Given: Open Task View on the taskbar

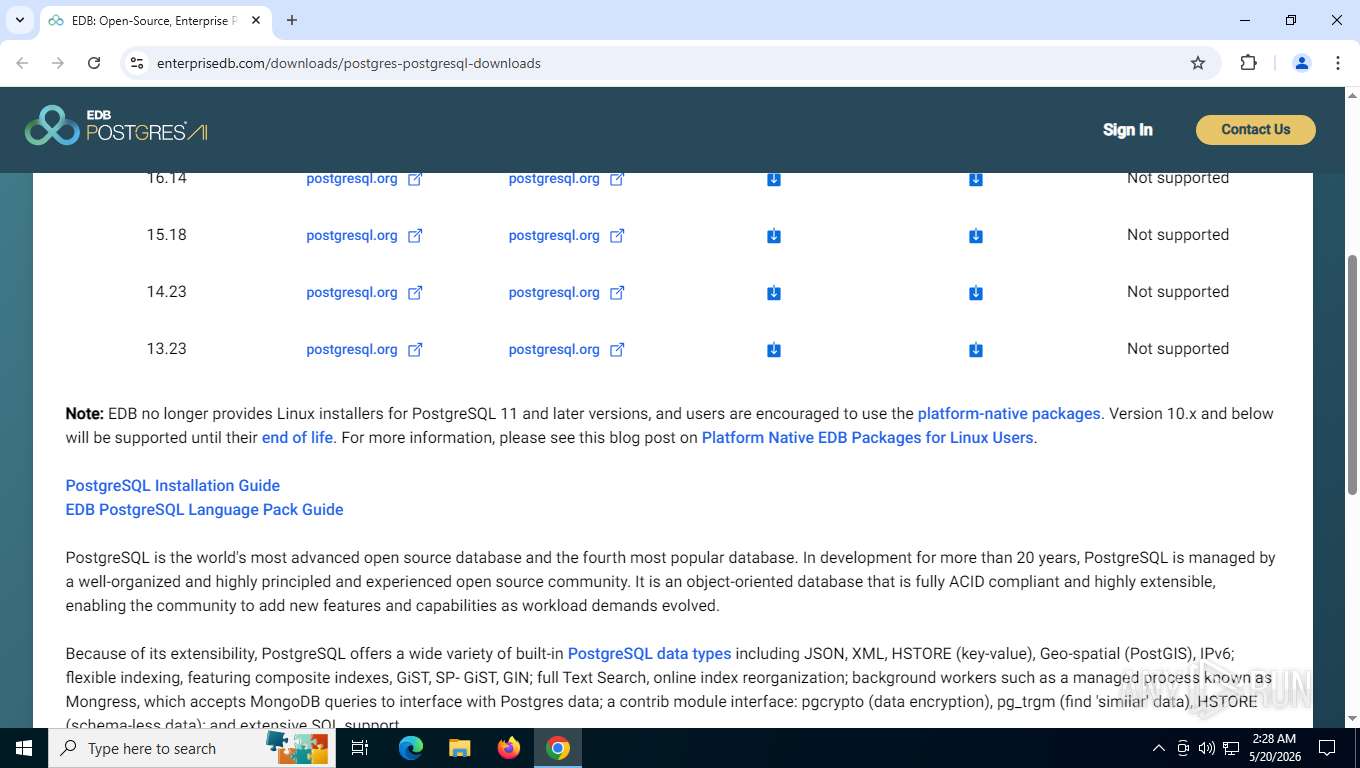Looking at the screenshot, I should click(360, 748).
